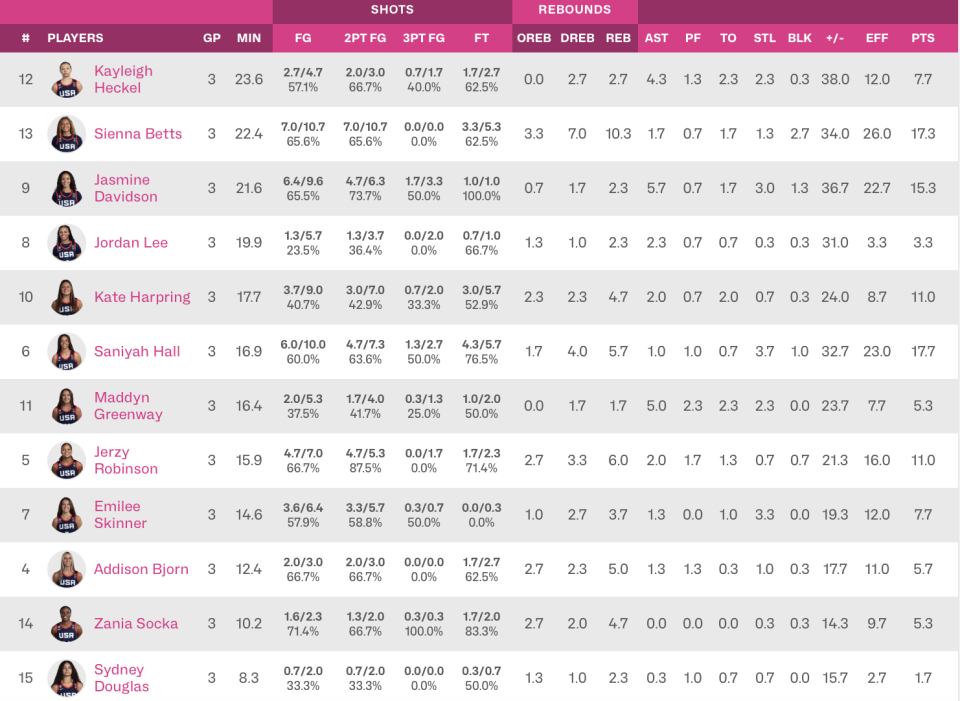Click Jordan Lee headshot photo

pyautogui.click(x=66, y=243)
